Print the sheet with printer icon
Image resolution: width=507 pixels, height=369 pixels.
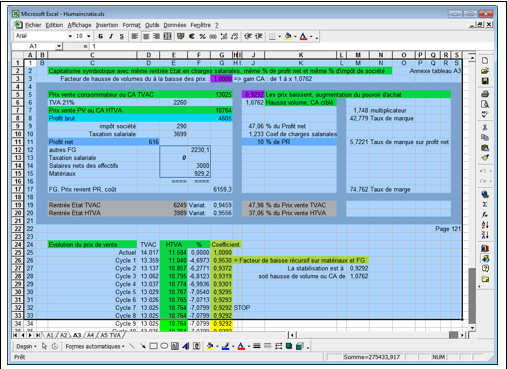(x=485, y=94)
